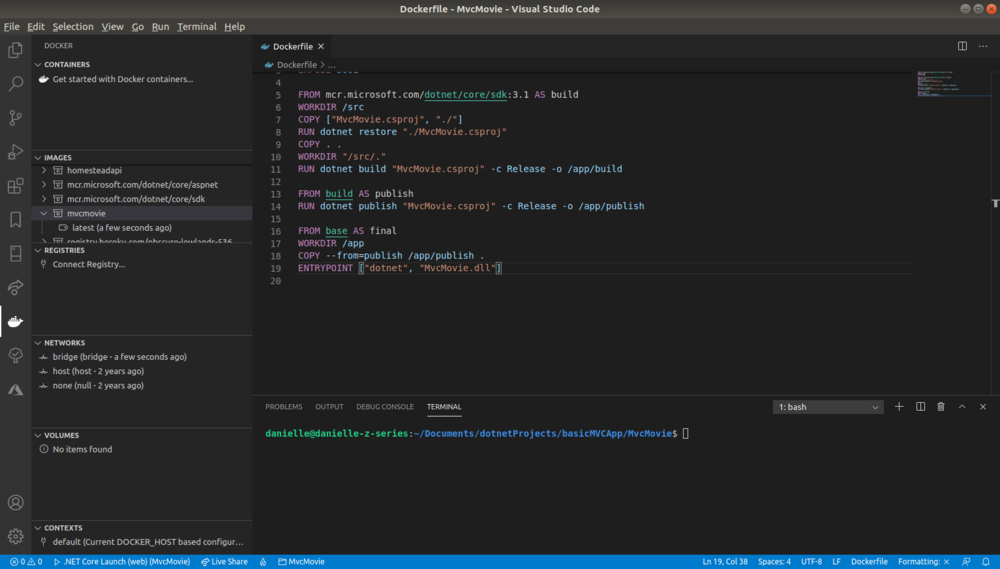Open the 1: bash terminal dropdown
This screenshot has height=569, width=1000.
click(x=828, y=407)
